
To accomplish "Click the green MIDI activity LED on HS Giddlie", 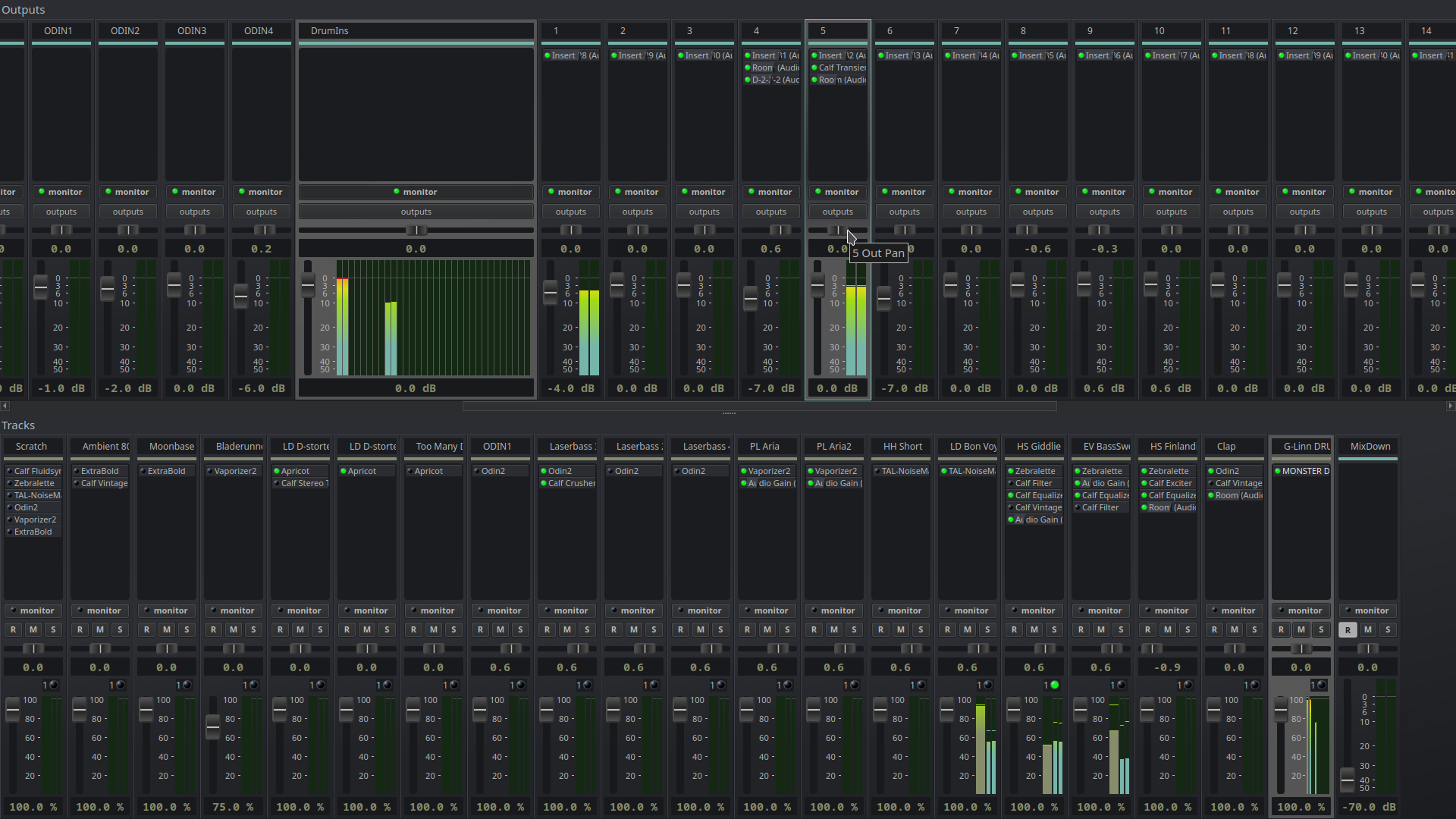I will [1054, 685].
